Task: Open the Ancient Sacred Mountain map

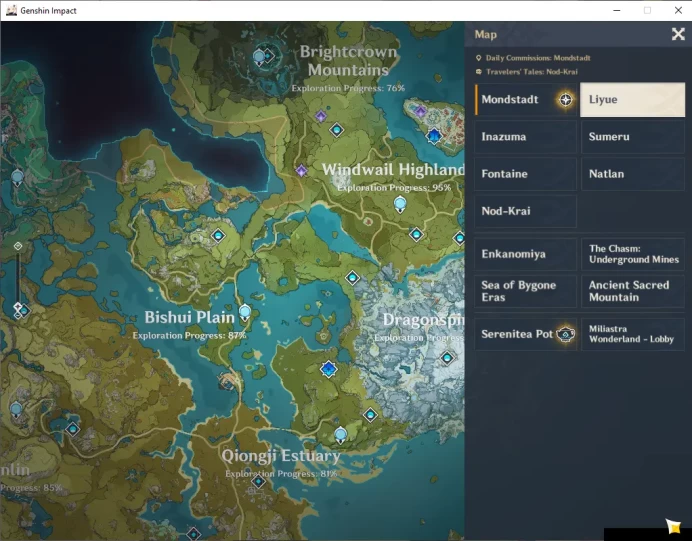Action: 632,291
